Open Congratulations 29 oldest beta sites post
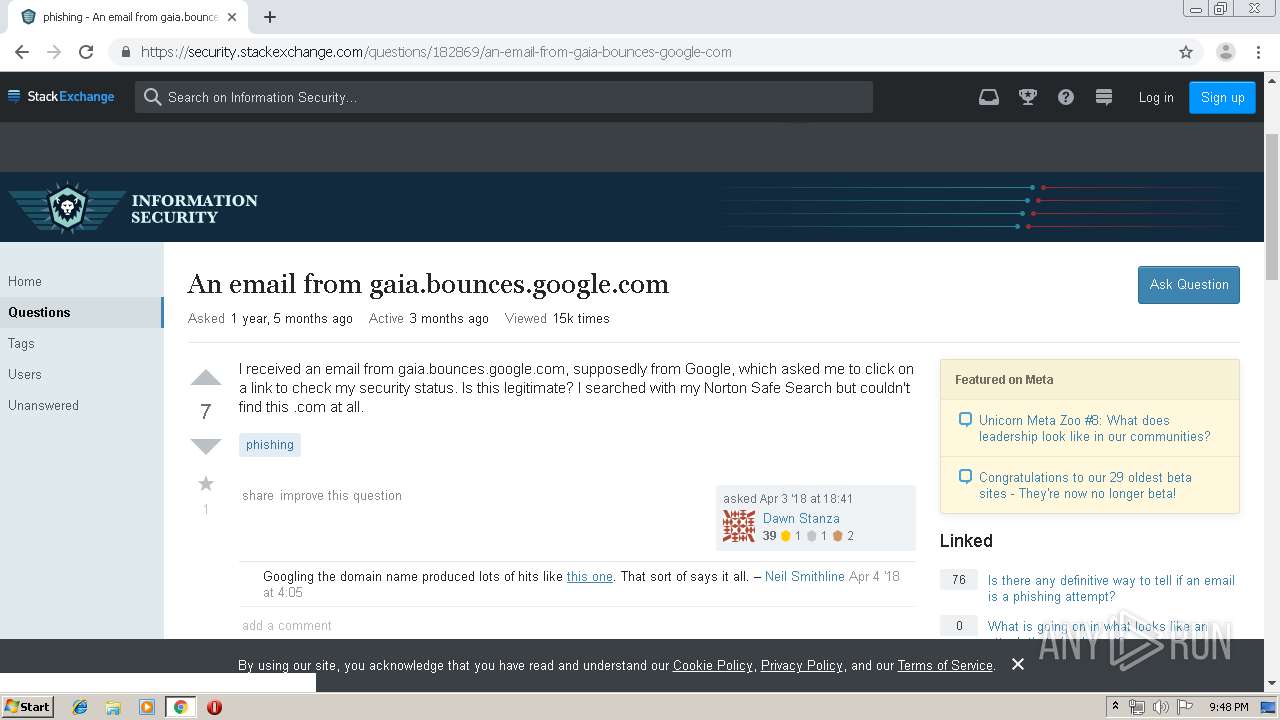 click(x=1085, y=485)
